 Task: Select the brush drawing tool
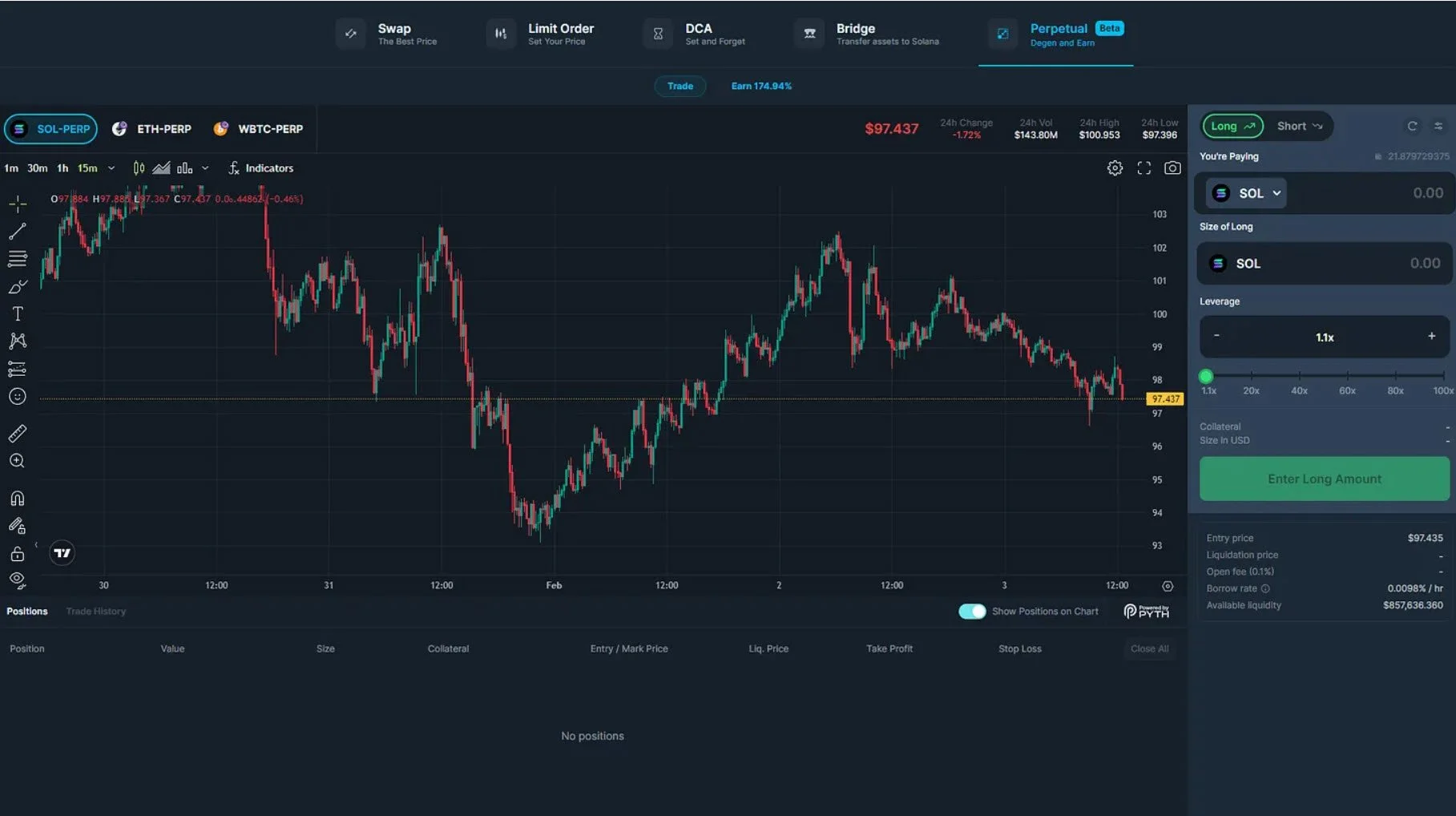click(18, 286)
